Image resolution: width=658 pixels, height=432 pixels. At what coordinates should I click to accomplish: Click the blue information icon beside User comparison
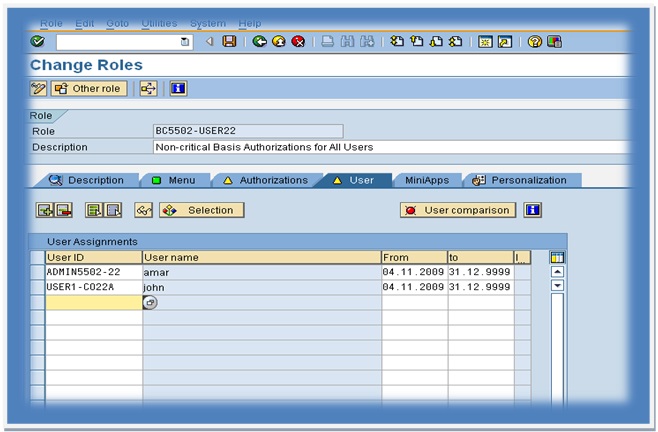coord(533,210)
